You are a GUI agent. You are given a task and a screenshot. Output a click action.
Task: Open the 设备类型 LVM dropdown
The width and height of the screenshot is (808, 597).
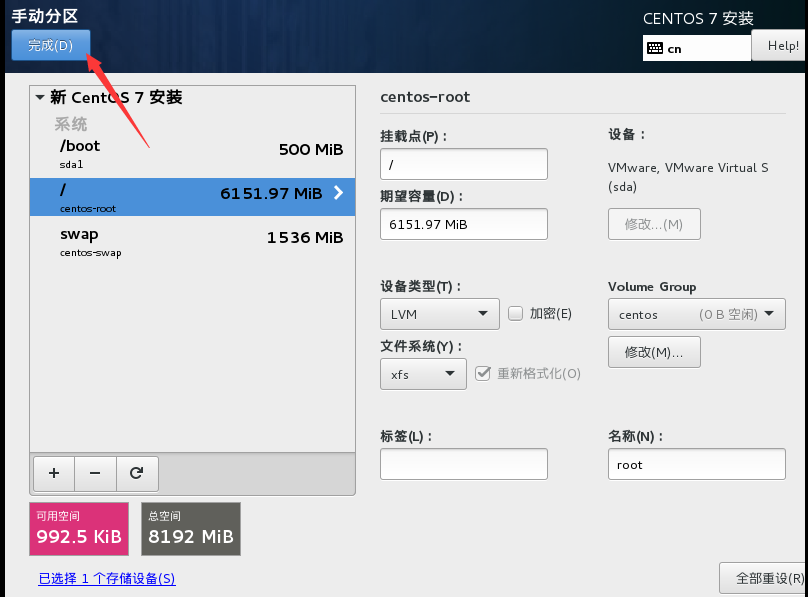click(439, 314)
